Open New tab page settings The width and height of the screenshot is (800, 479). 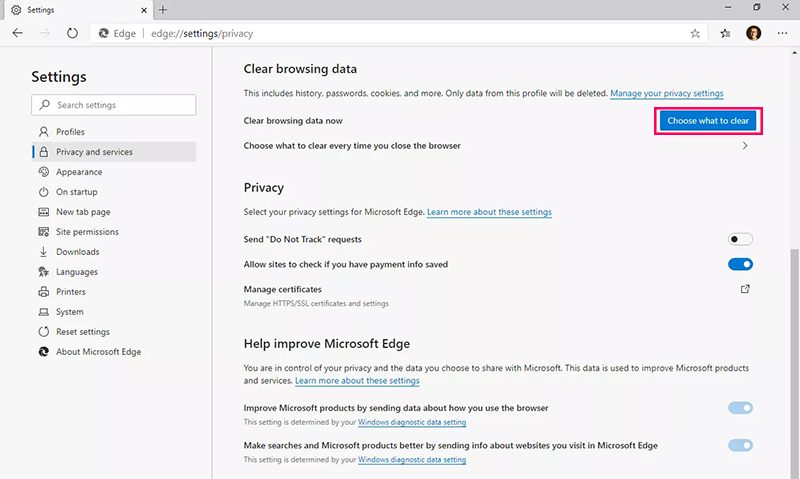click(x=114, y=212)
